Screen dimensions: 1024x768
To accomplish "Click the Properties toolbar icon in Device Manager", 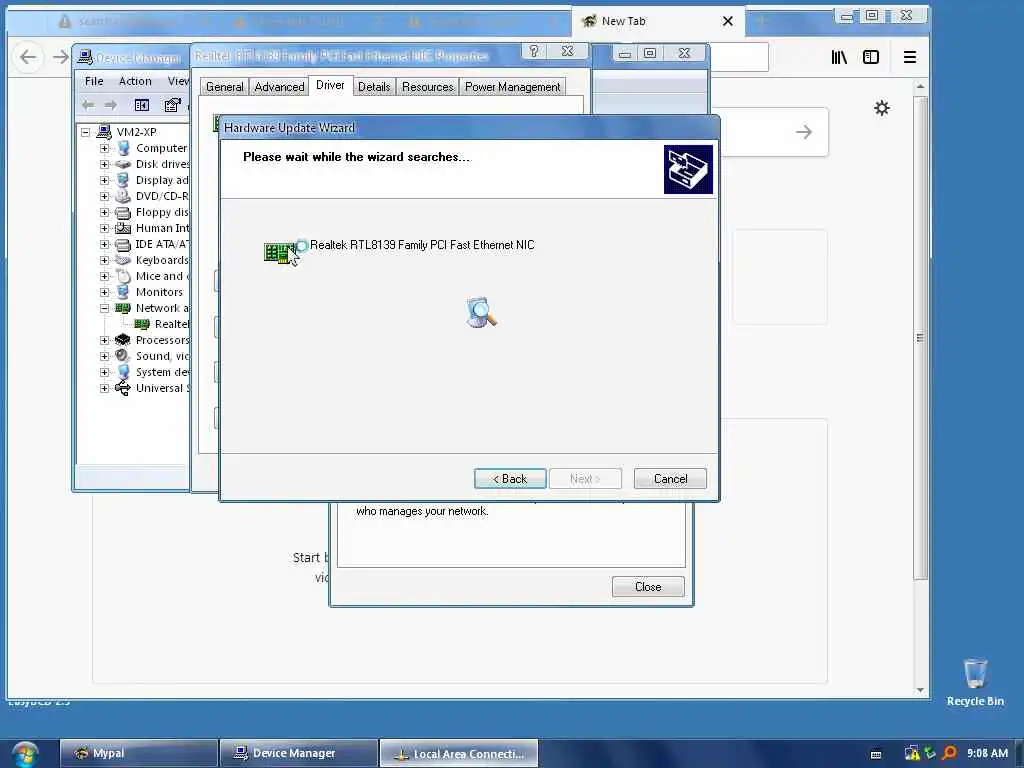I will [172, 105].
